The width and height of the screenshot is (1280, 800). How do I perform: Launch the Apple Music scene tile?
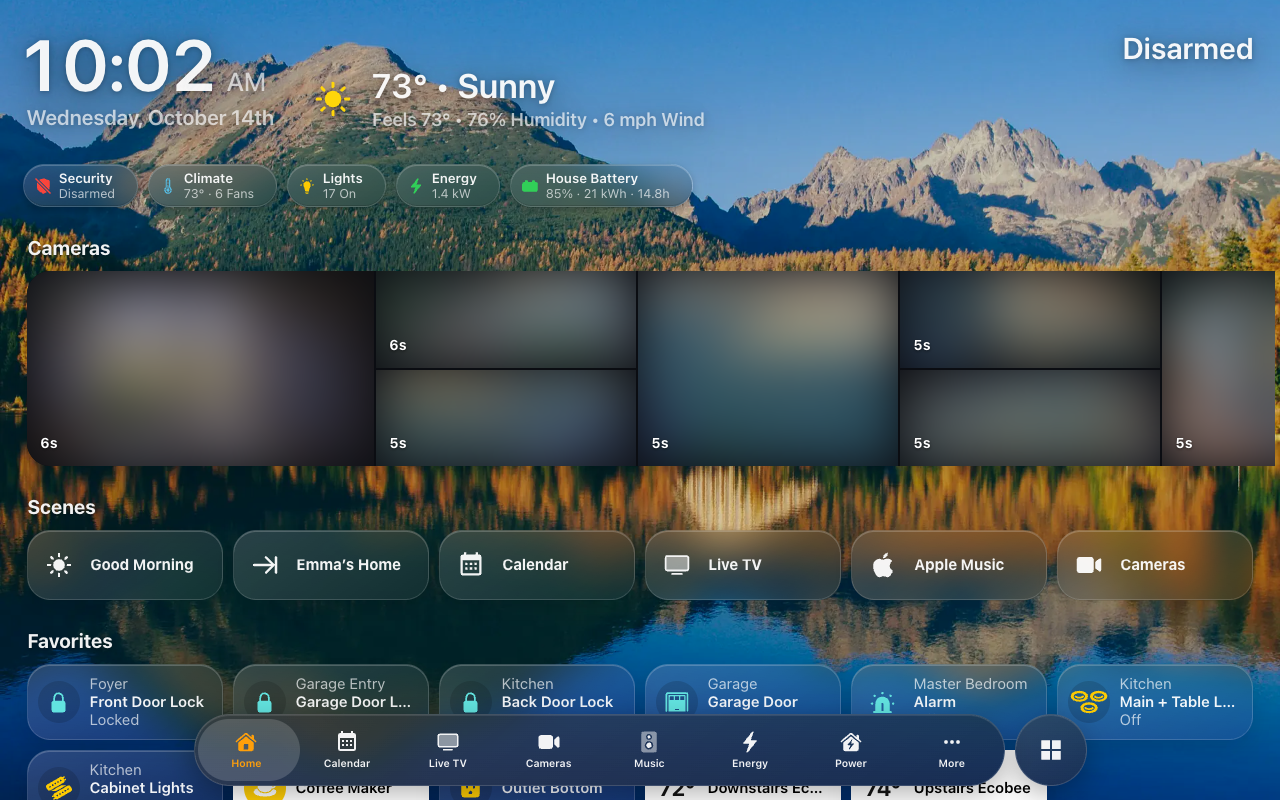click(949, 565)
